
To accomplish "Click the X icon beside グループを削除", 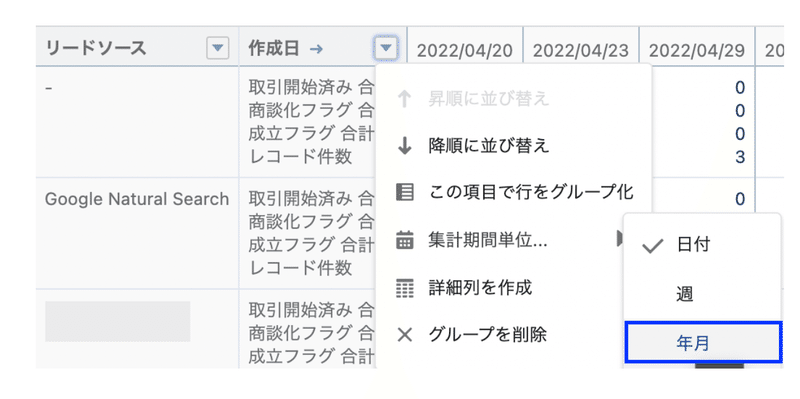I will [x=405, y=335].
